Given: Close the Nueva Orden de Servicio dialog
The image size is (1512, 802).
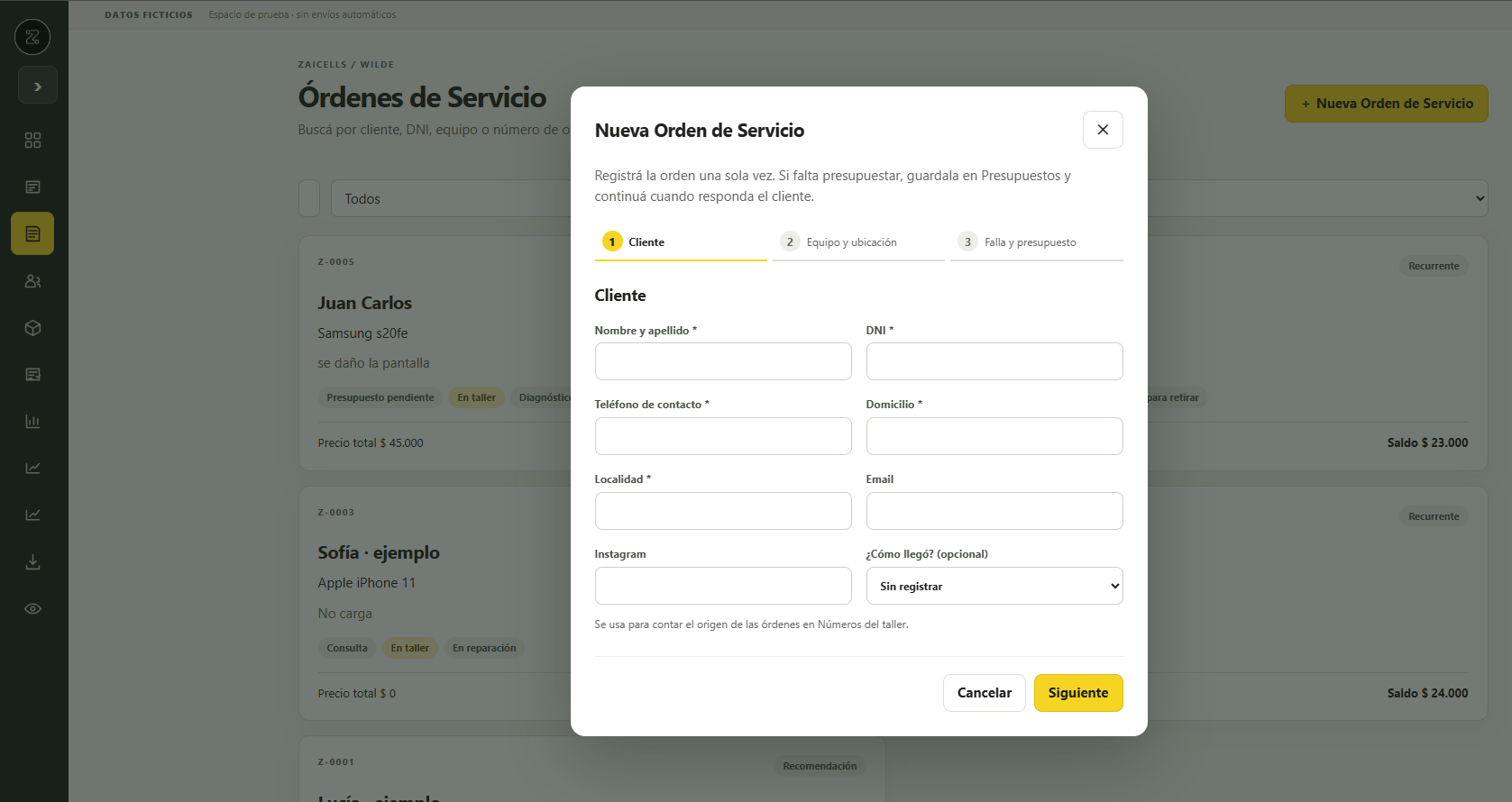Looking at the screenshot, I should (x=1103, y=130).
